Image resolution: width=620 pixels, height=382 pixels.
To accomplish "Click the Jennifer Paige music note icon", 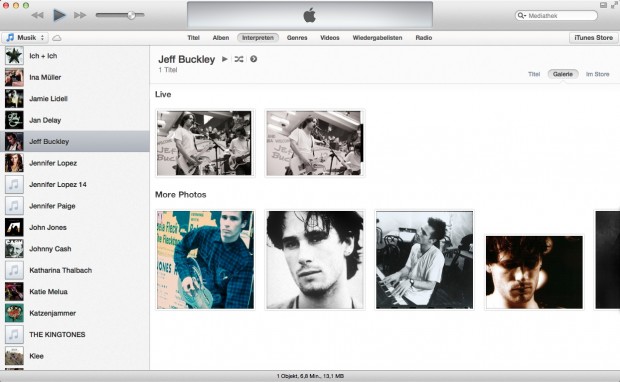I will (x=14, y=206).
